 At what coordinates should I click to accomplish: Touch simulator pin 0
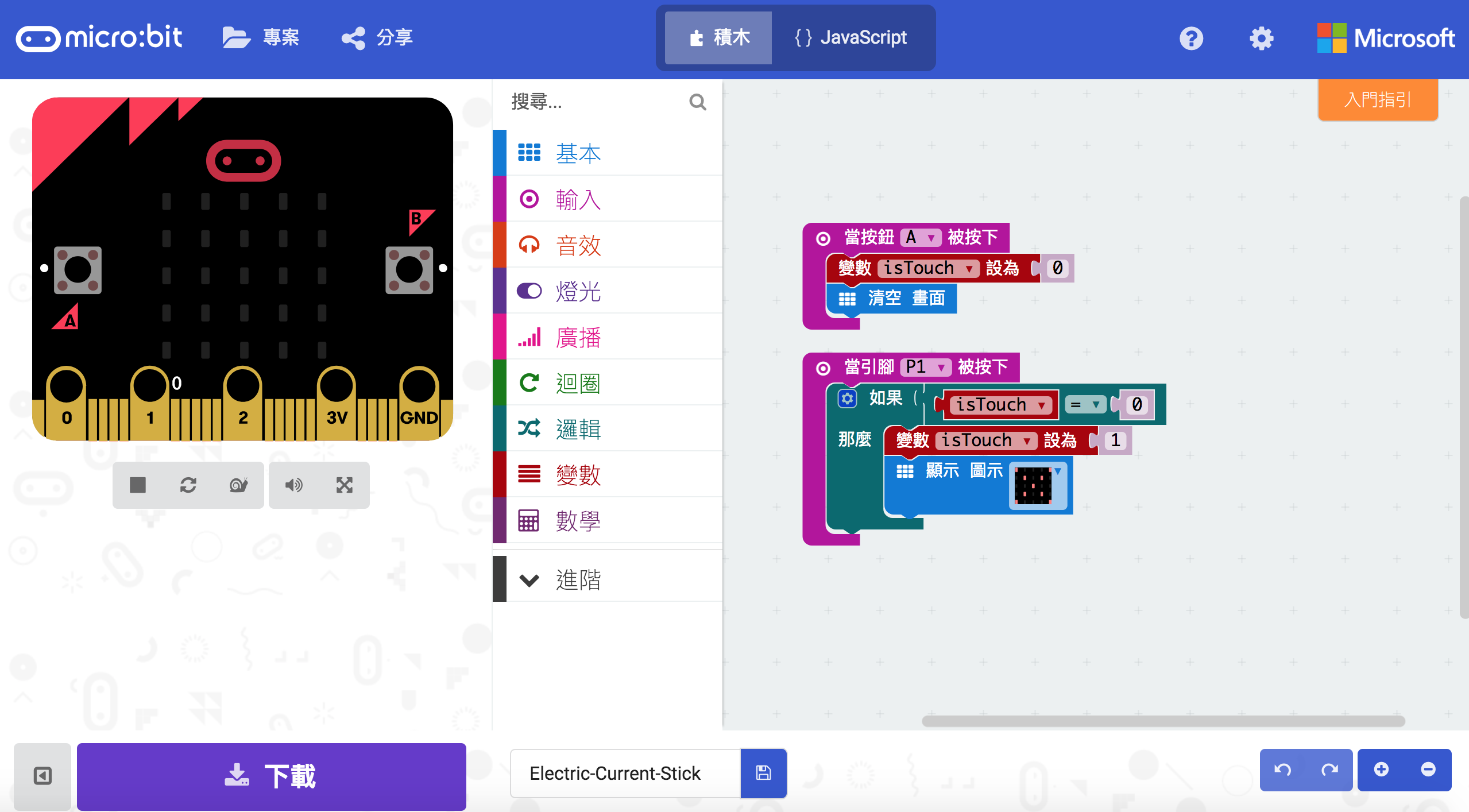click(67, 402)
